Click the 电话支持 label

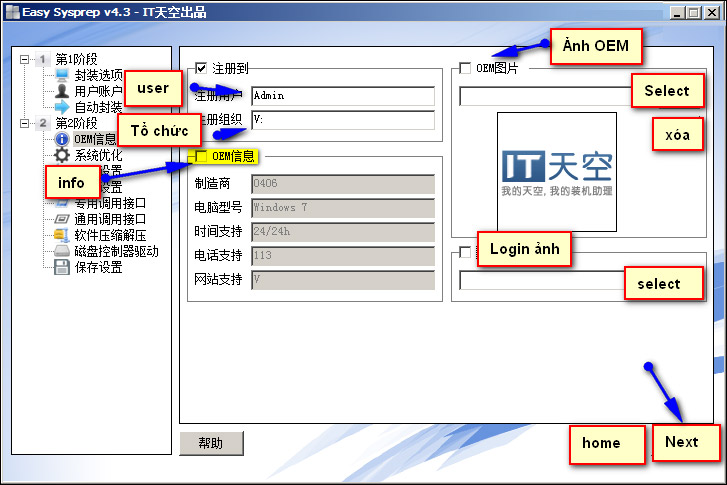tap(218, 255)
